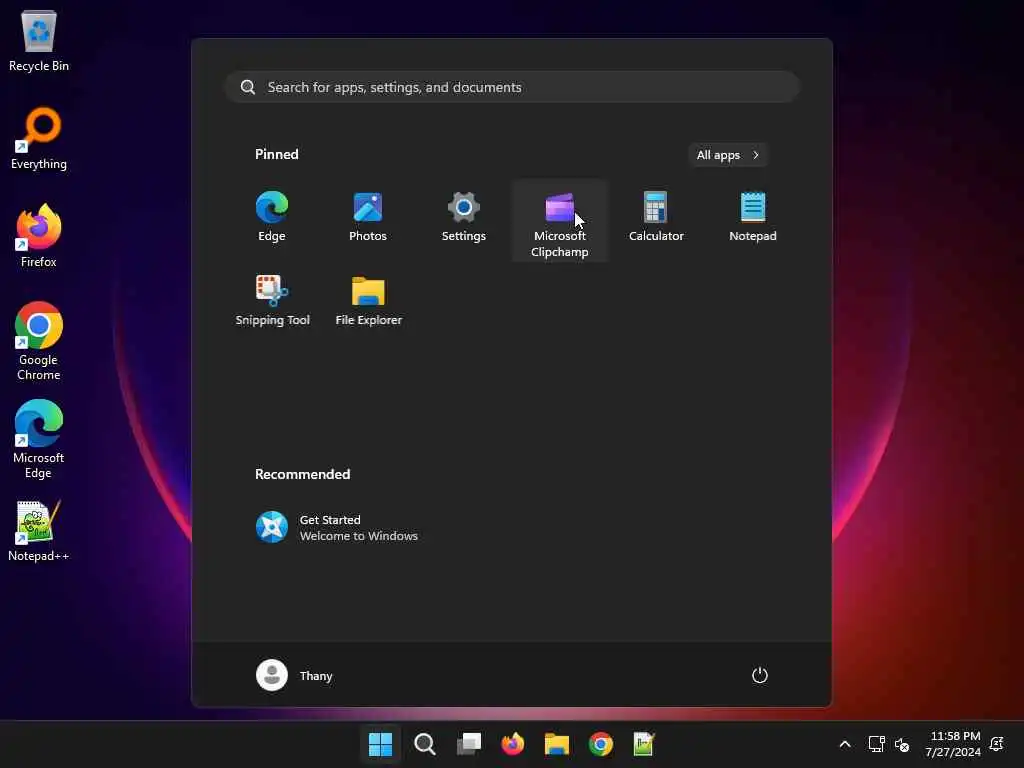The image size is (1024, 768).
Task: Open Notepad++ from the taskbar
Action: [x=644, y=744]
